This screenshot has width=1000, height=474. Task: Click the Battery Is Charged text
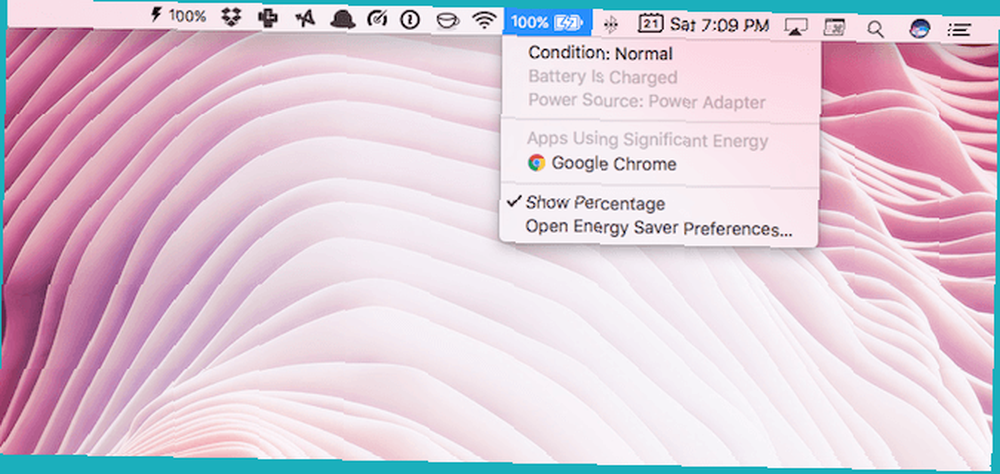(x=603, y=77)
